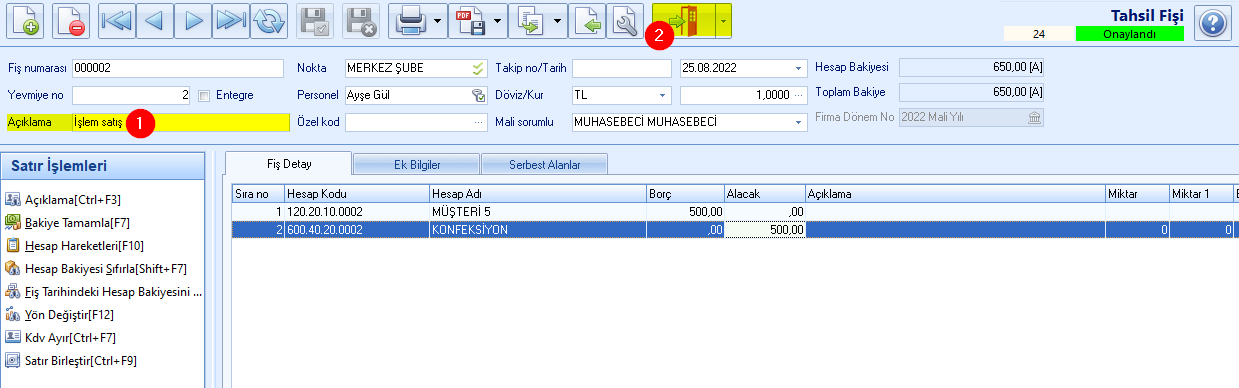Click the Hesap Bakiyesi value field

(972, 67)
